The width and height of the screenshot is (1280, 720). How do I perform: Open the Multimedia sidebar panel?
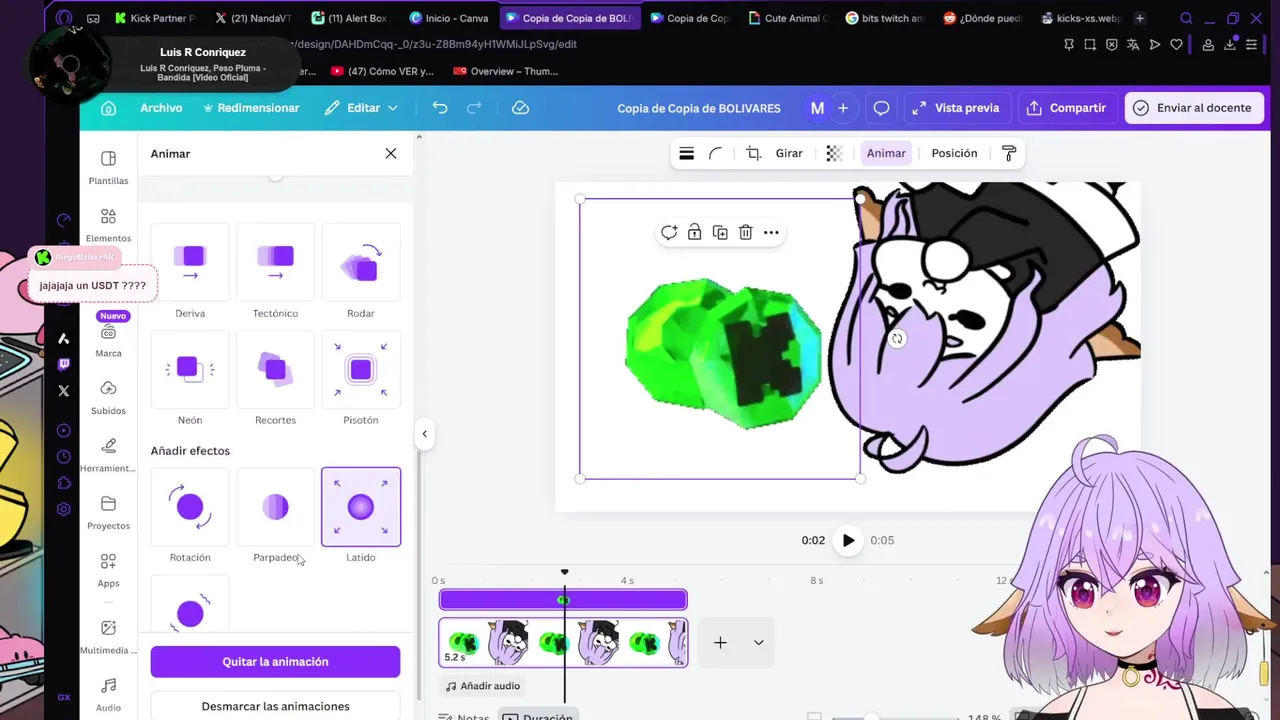coord(108,637)
